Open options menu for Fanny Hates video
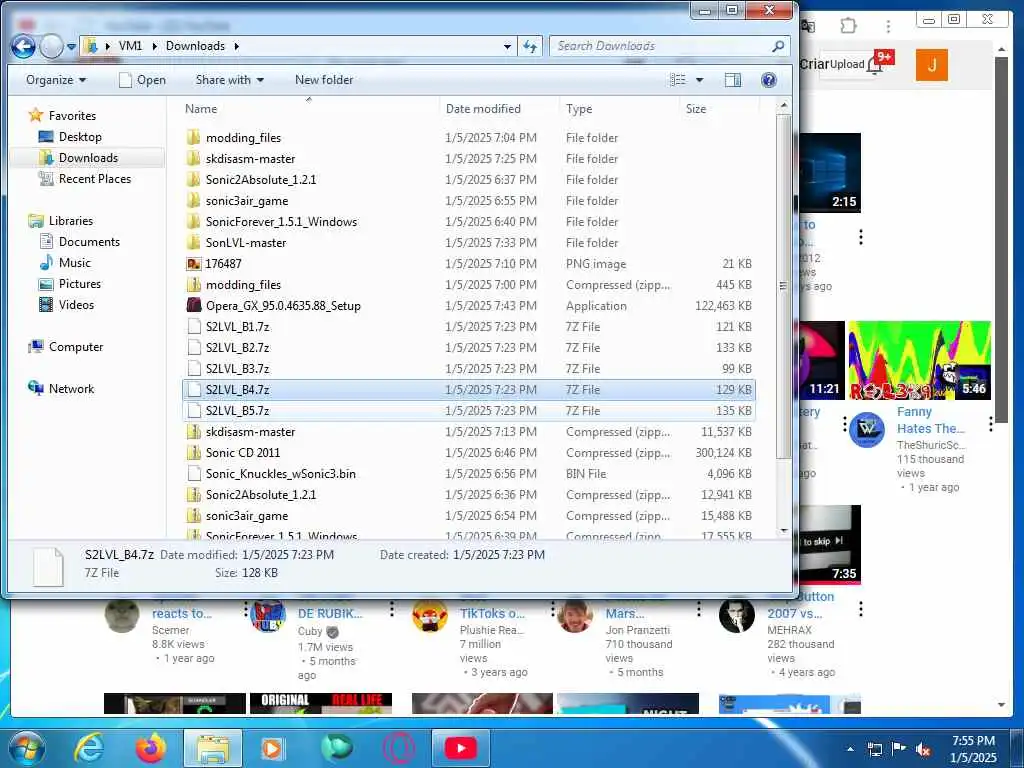The image size is (1024, 768). coord(990,424)
